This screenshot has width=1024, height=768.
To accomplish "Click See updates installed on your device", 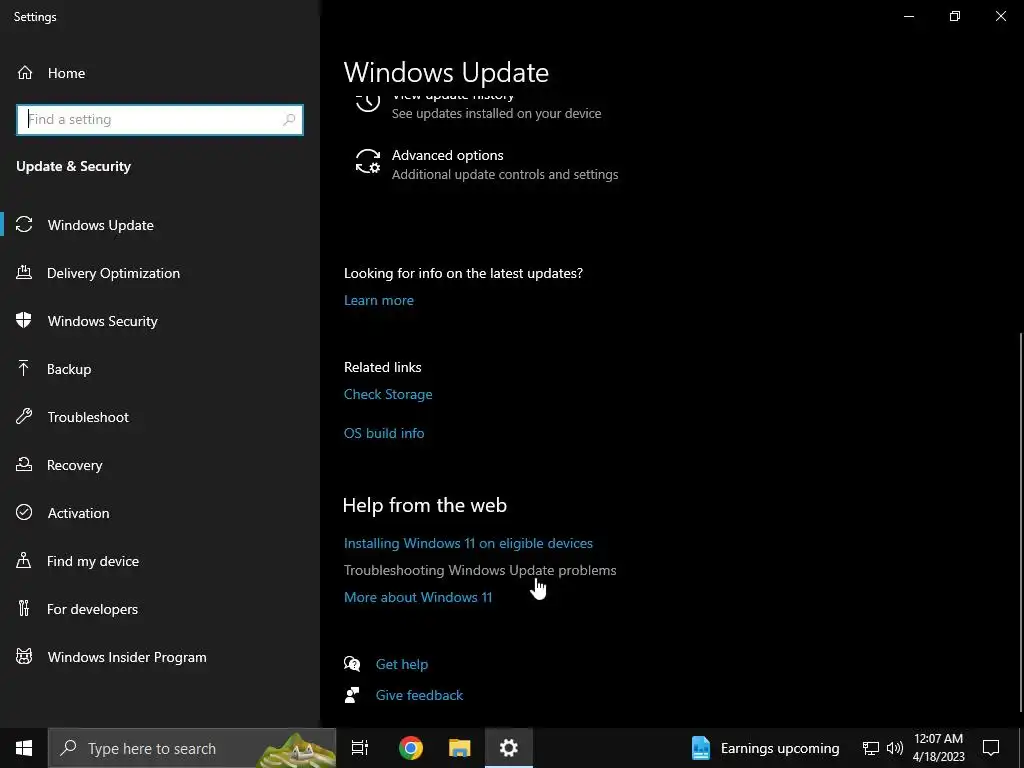I will 496,114.
